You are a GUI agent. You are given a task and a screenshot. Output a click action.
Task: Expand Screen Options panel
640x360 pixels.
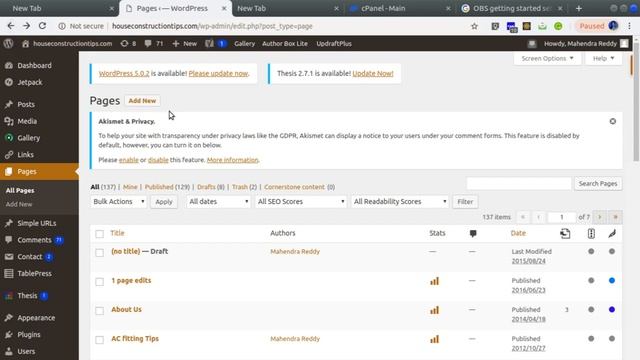547,58
